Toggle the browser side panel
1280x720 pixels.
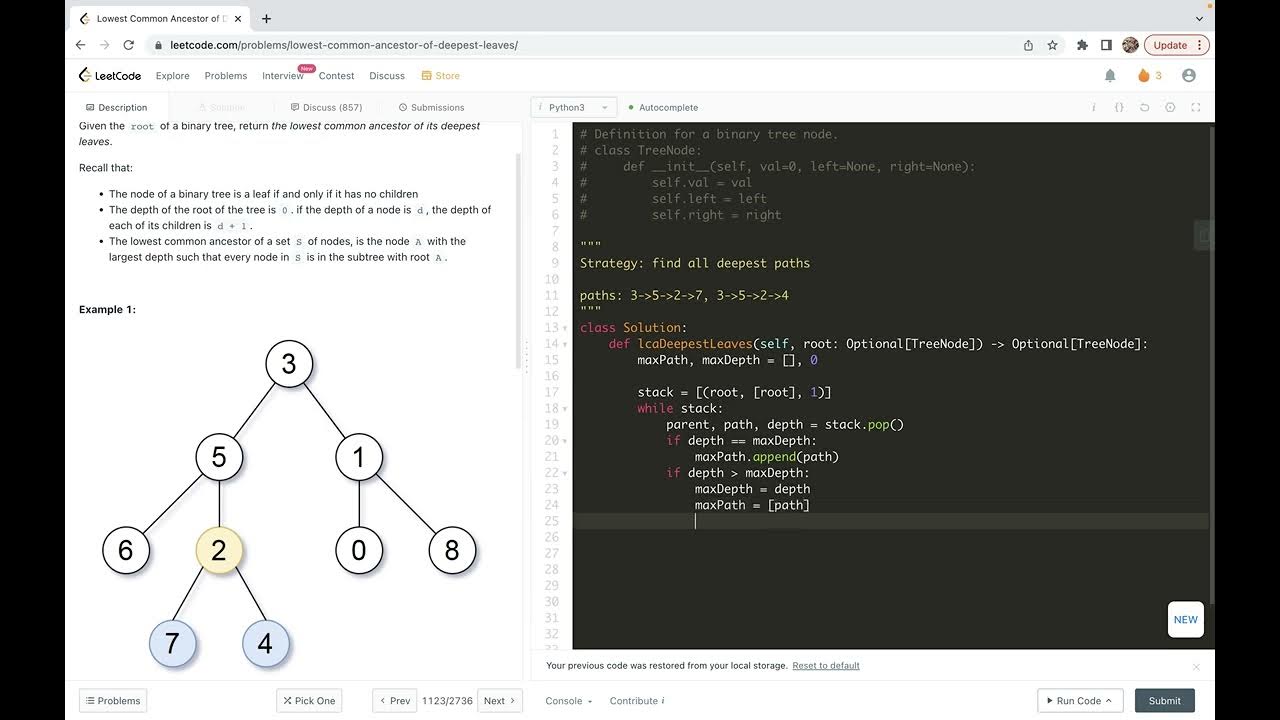1106,45
